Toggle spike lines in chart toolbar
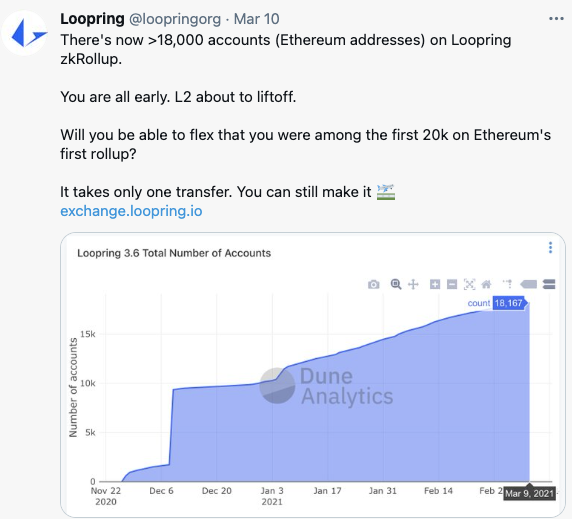 (507, 284)
